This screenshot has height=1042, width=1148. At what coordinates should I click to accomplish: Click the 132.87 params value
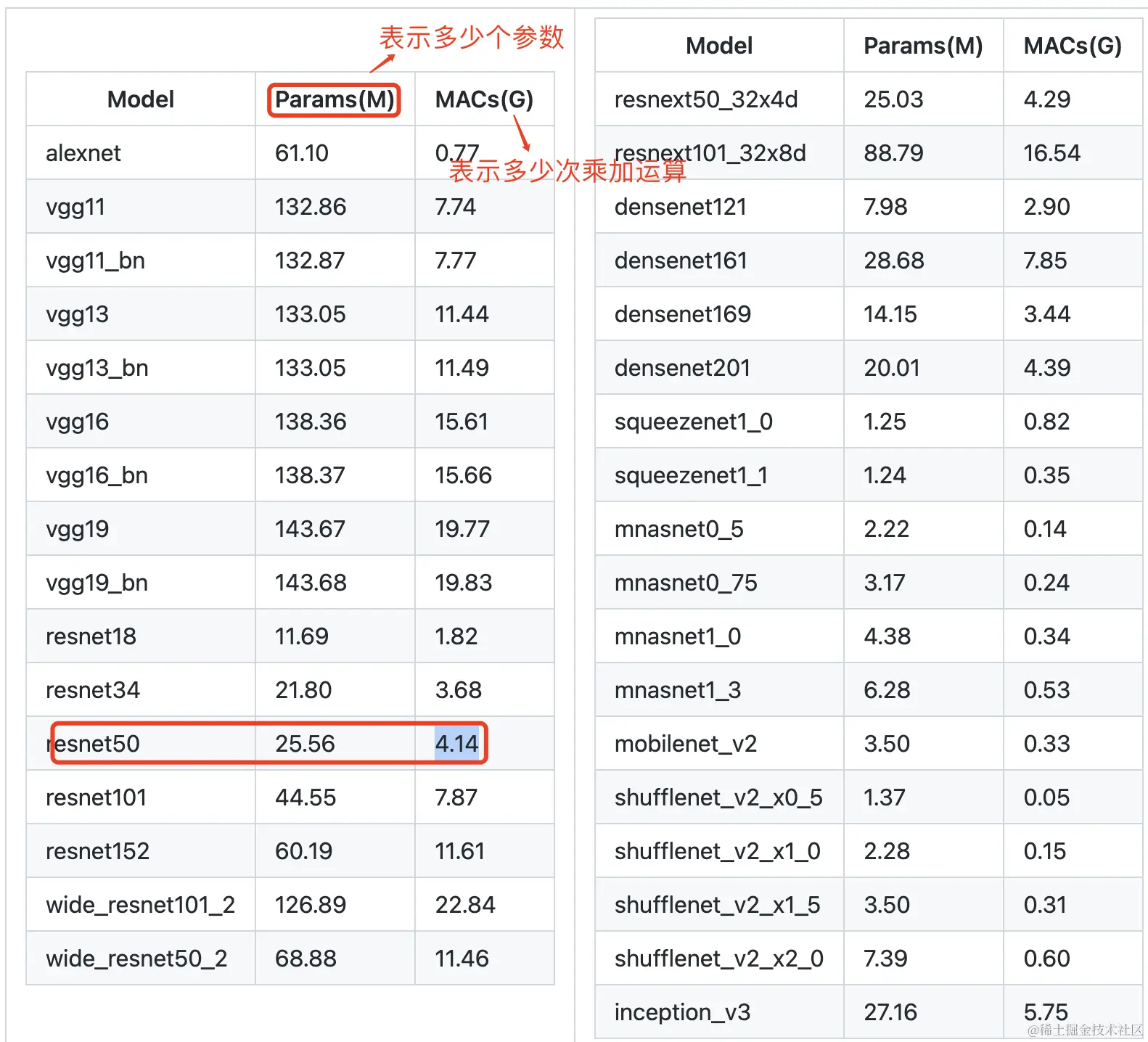[x=310, y=260]
